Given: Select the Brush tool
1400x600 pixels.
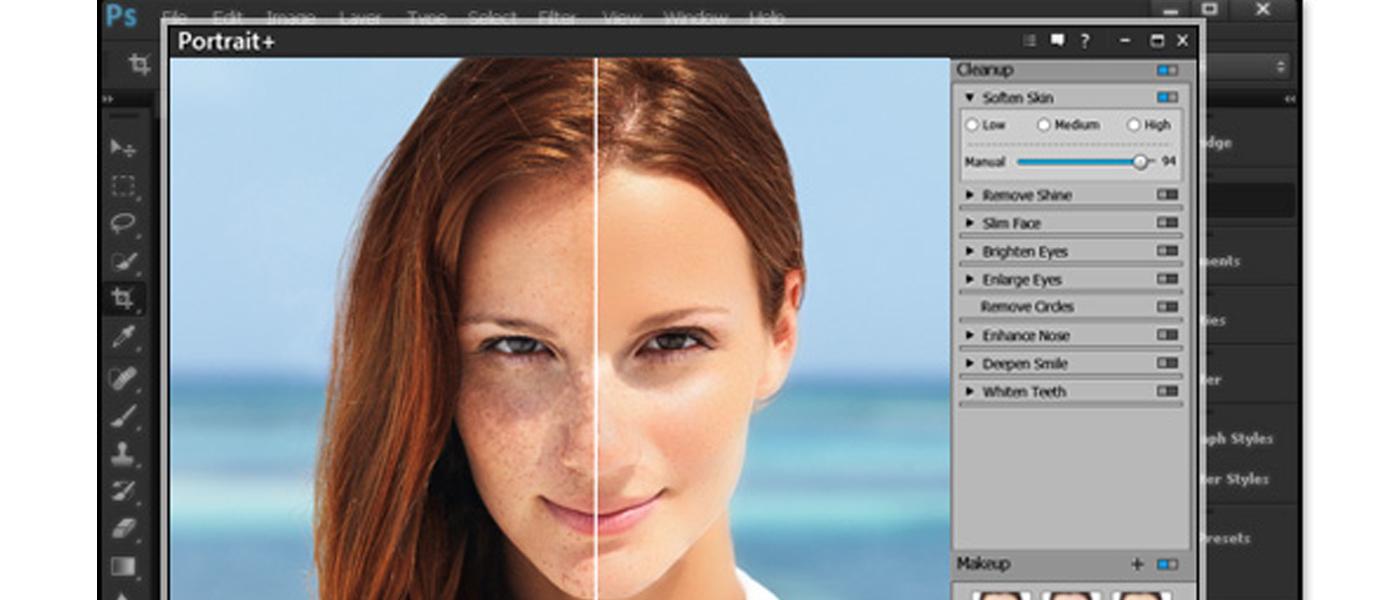Looking at the screenshot, I should click(x=124, y=416).
